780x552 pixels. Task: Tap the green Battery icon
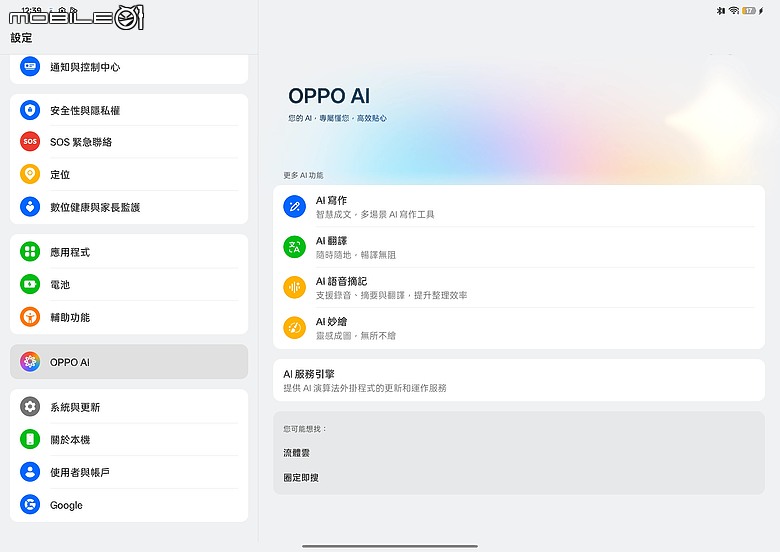(x=30, y=284)
